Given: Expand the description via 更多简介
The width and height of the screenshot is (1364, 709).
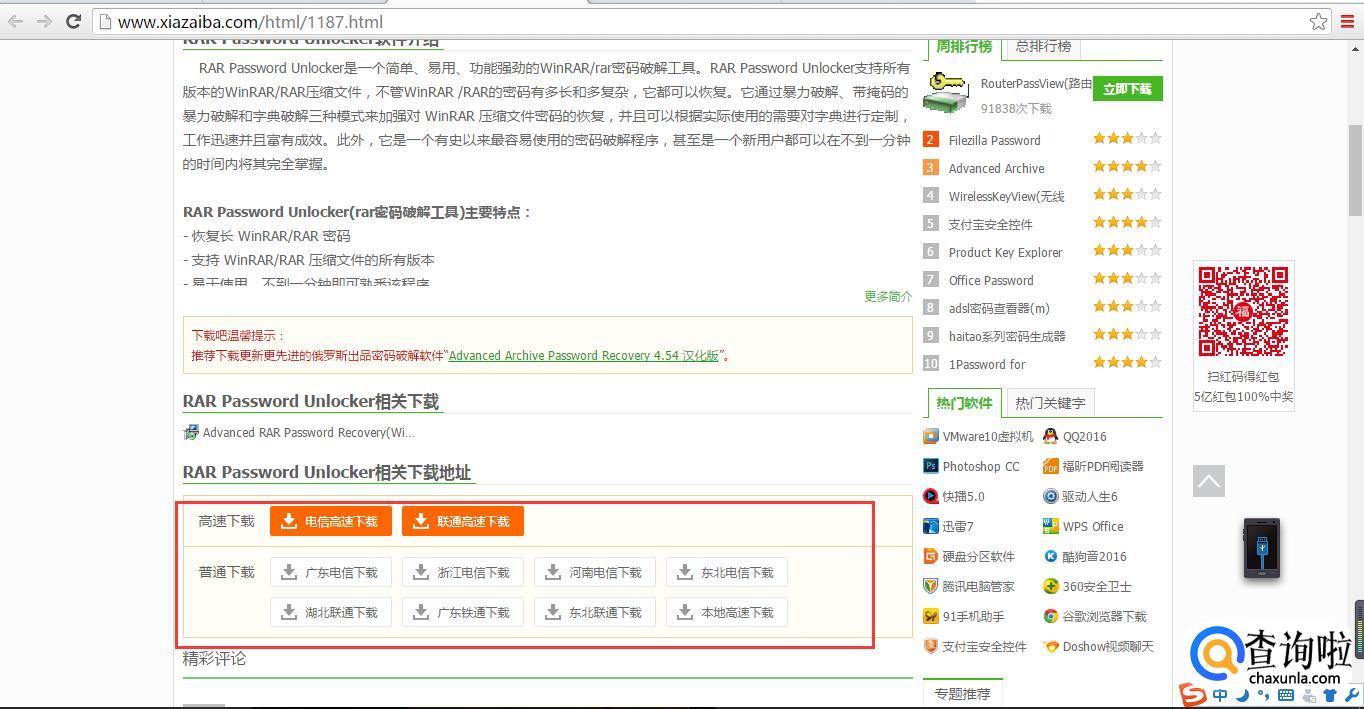Looking at the screenshot, I should click(888, 296).
